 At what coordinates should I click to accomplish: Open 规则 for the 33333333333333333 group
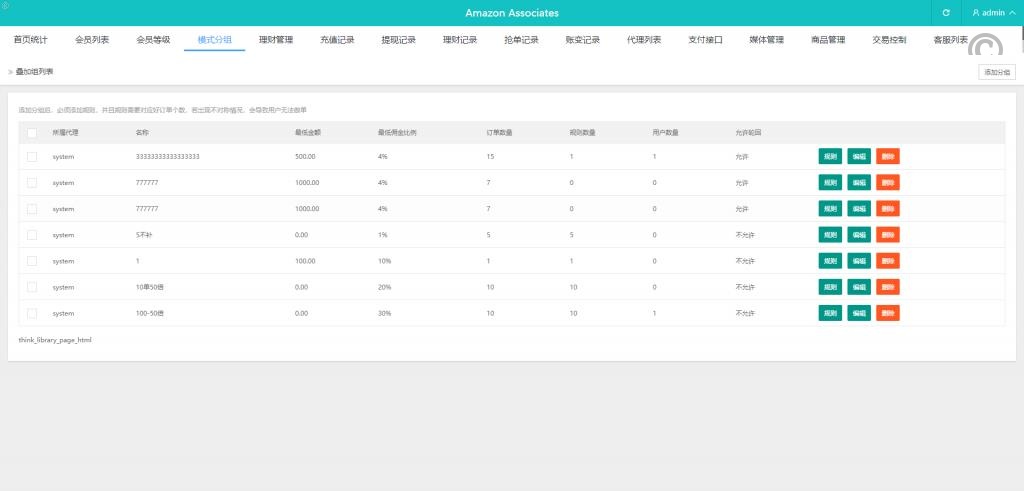click(830, 157)
